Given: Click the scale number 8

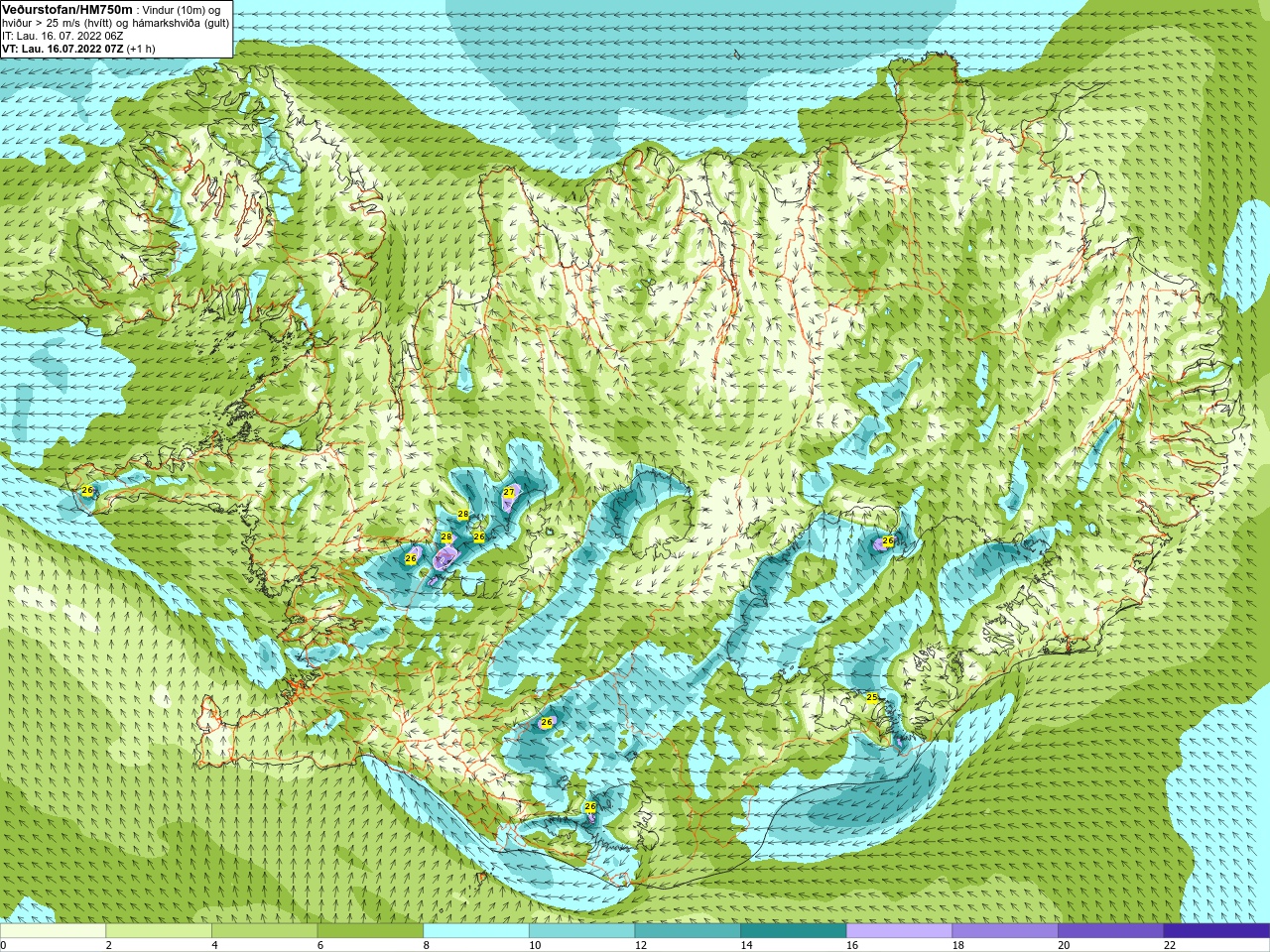Looking at the screenshot, I should [427, 945].
